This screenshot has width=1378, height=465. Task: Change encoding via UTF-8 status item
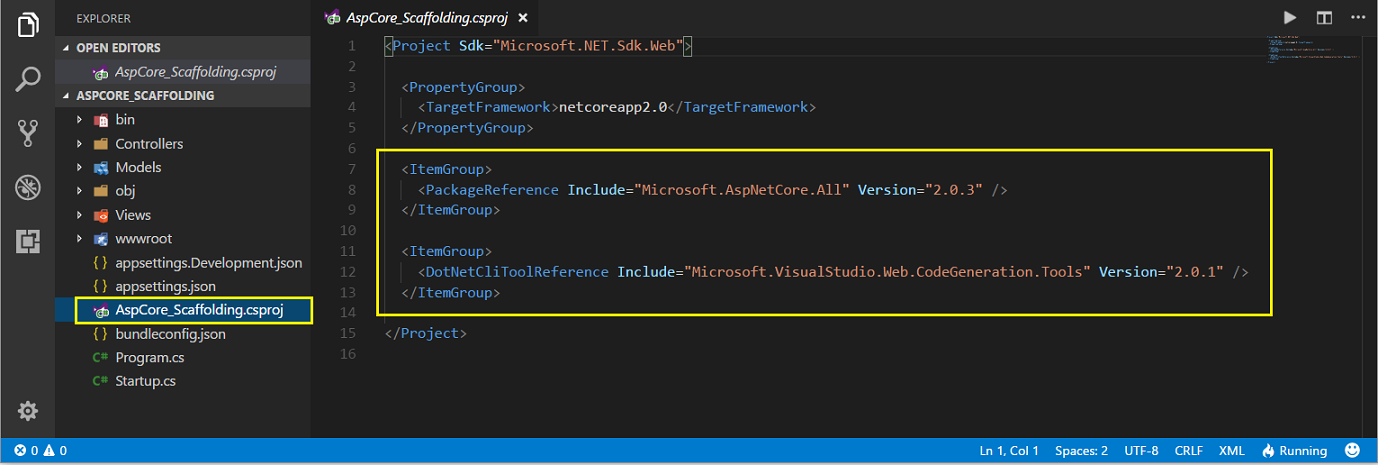1141,451
